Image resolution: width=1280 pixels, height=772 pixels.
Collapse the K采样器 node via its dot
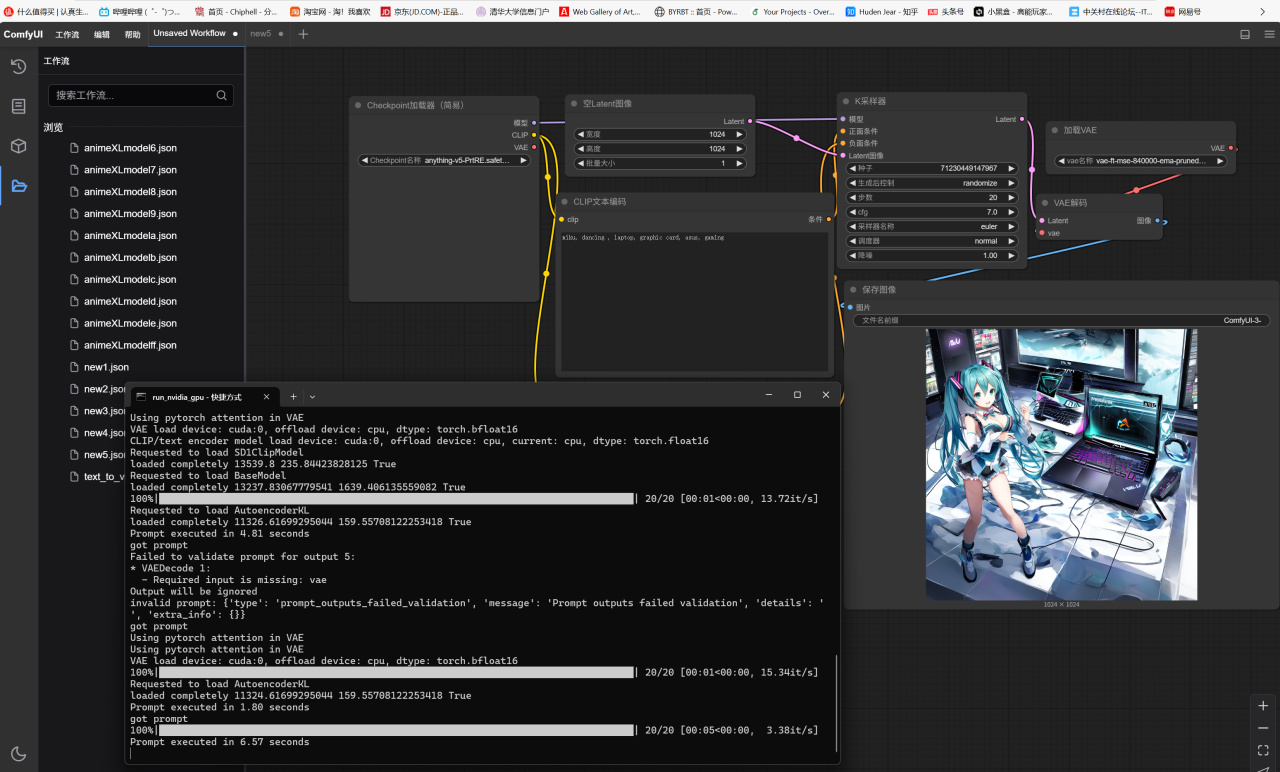(x=845, y=102)
